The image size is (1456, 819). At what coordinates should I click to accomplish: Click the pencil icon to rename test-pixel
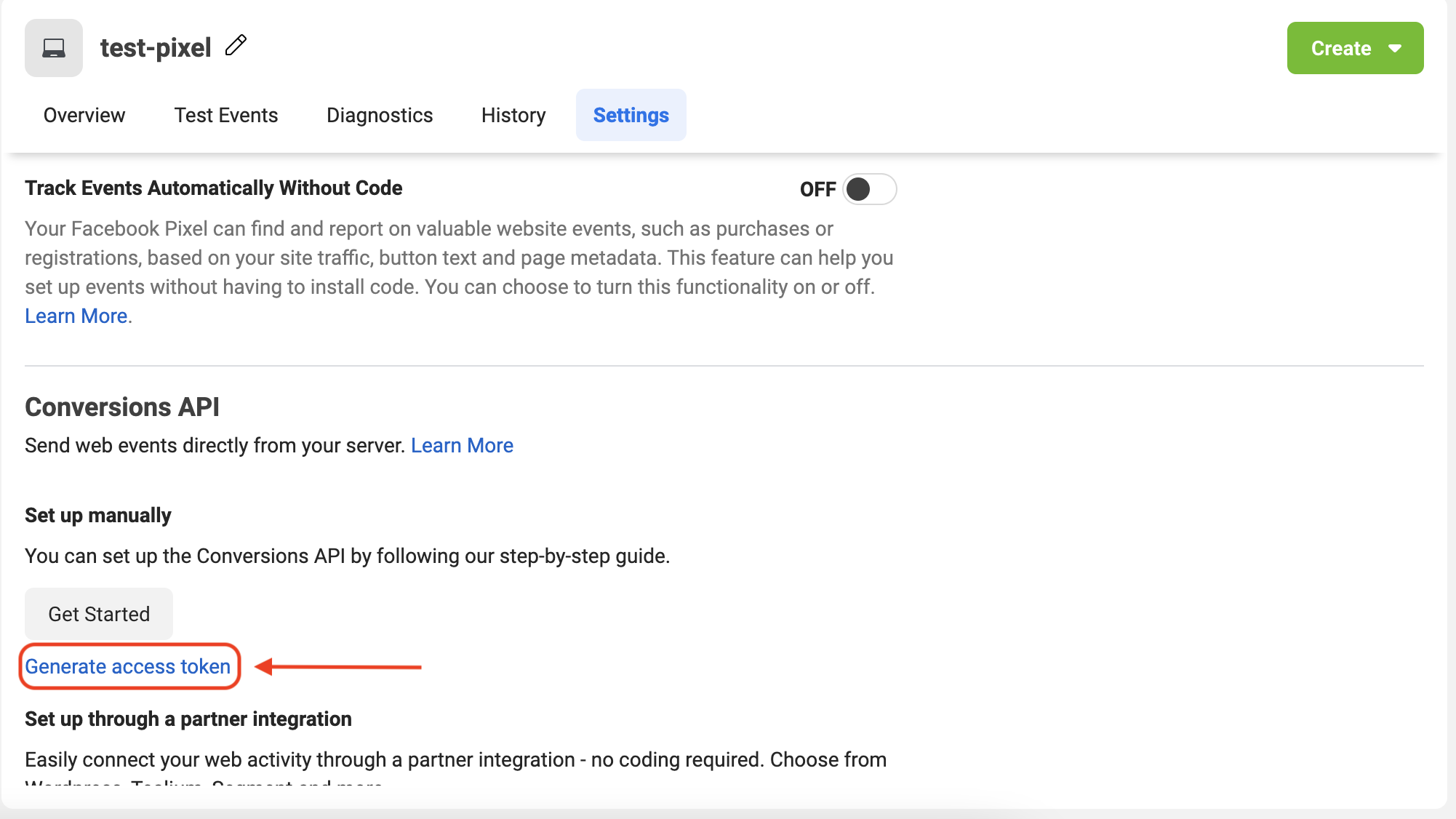(x=236, y=46)
